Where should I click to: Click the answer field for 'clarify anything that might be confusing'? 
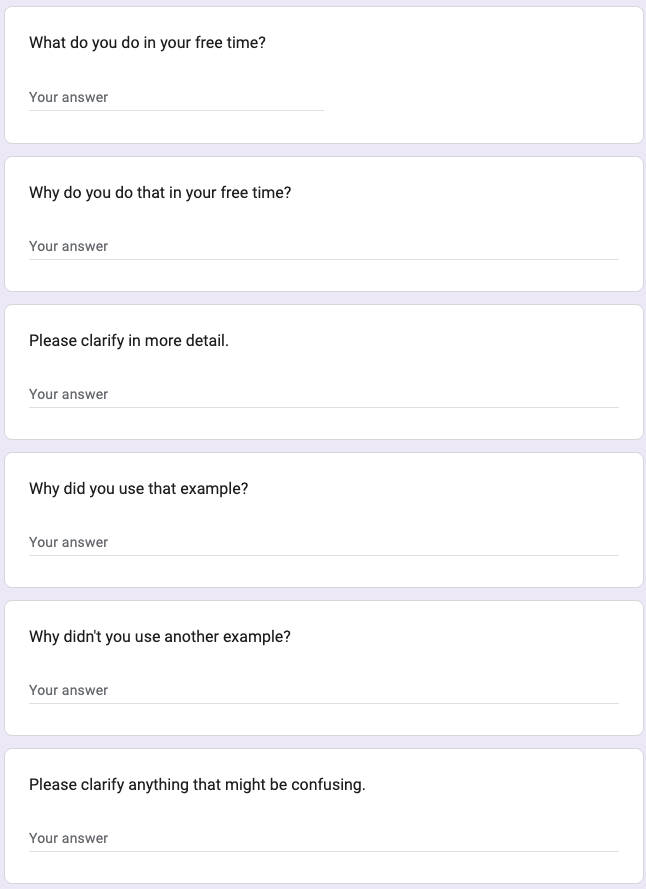324,839
